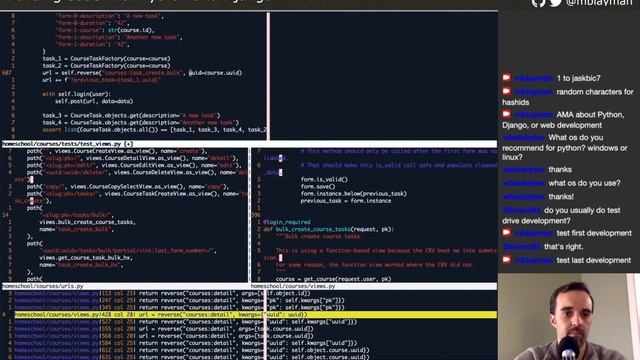Click the chat message "1 to jaskbic7"

coord(578,78)
